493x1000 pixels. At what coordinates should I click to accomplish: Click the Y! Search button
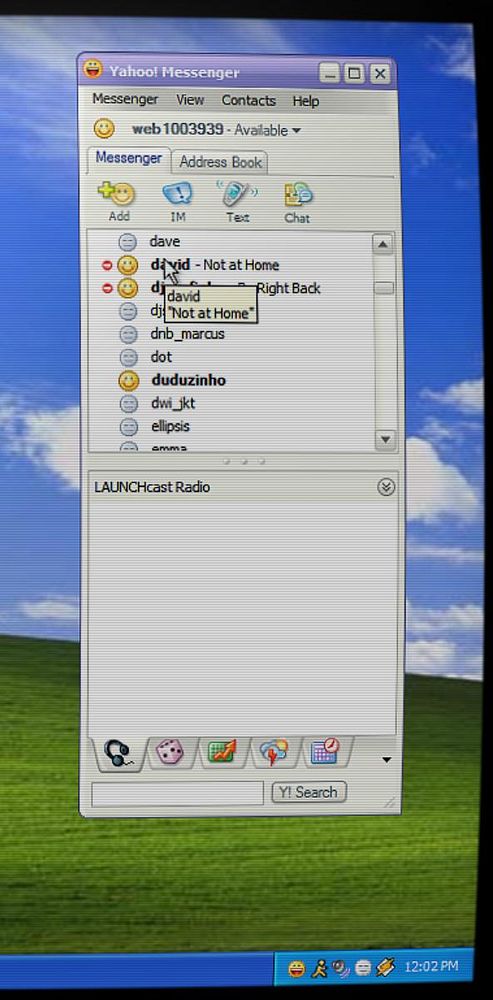tap(309, 792)
